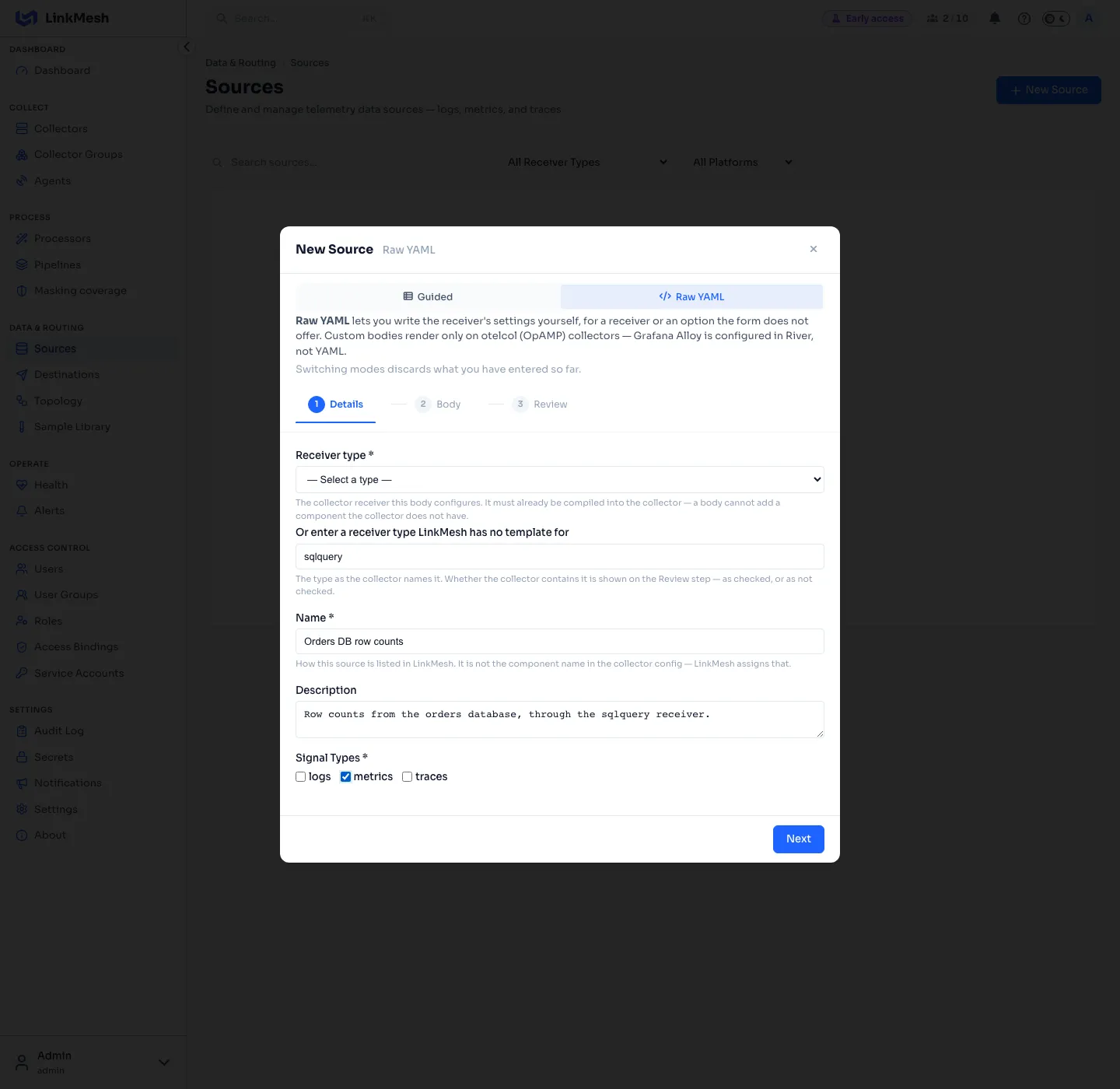The image size is (1120, 1089).
Task: Click the Next button
Action: (x=799, y=839)
